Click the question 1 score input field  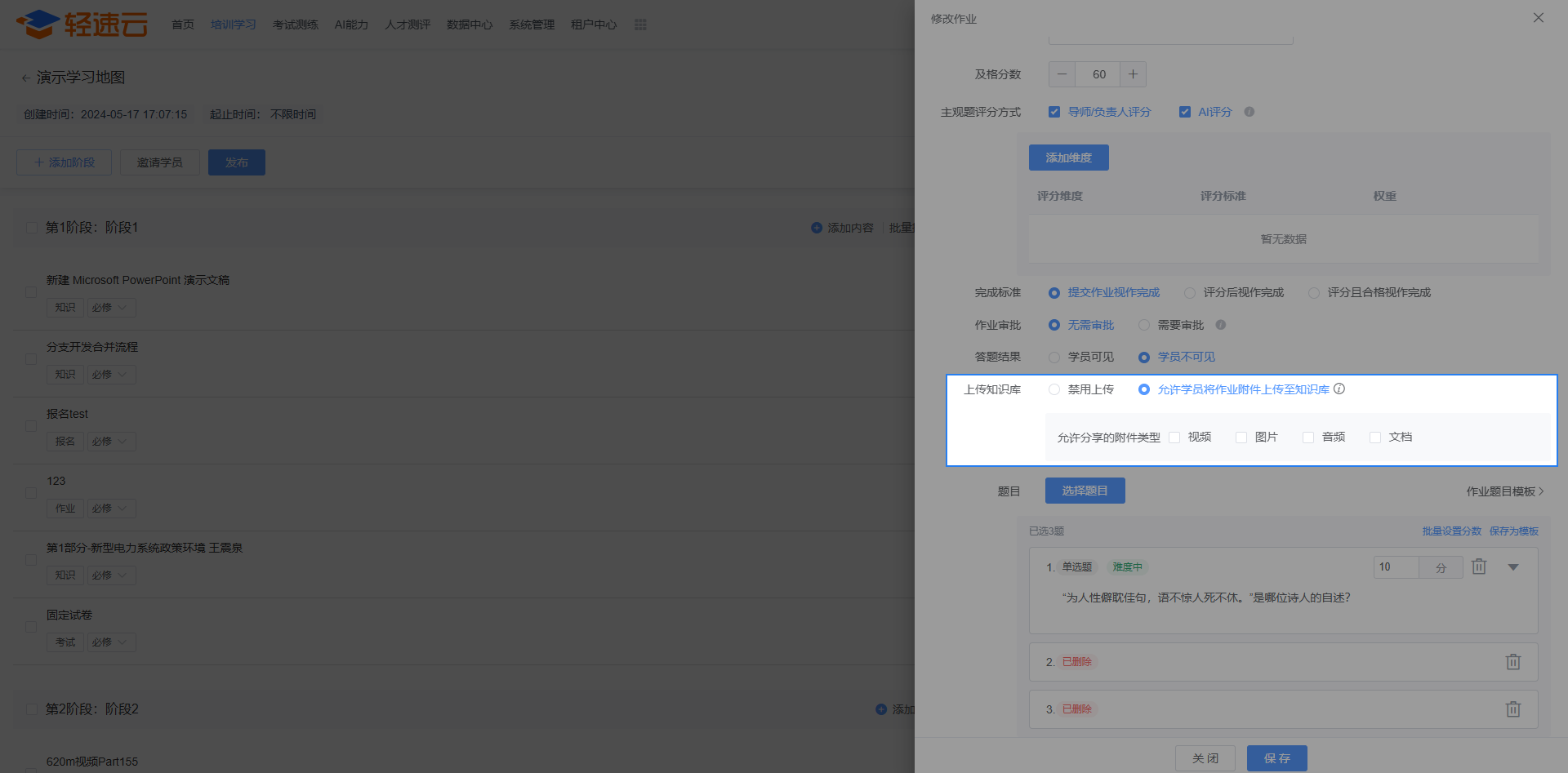tap(1396, 567)
